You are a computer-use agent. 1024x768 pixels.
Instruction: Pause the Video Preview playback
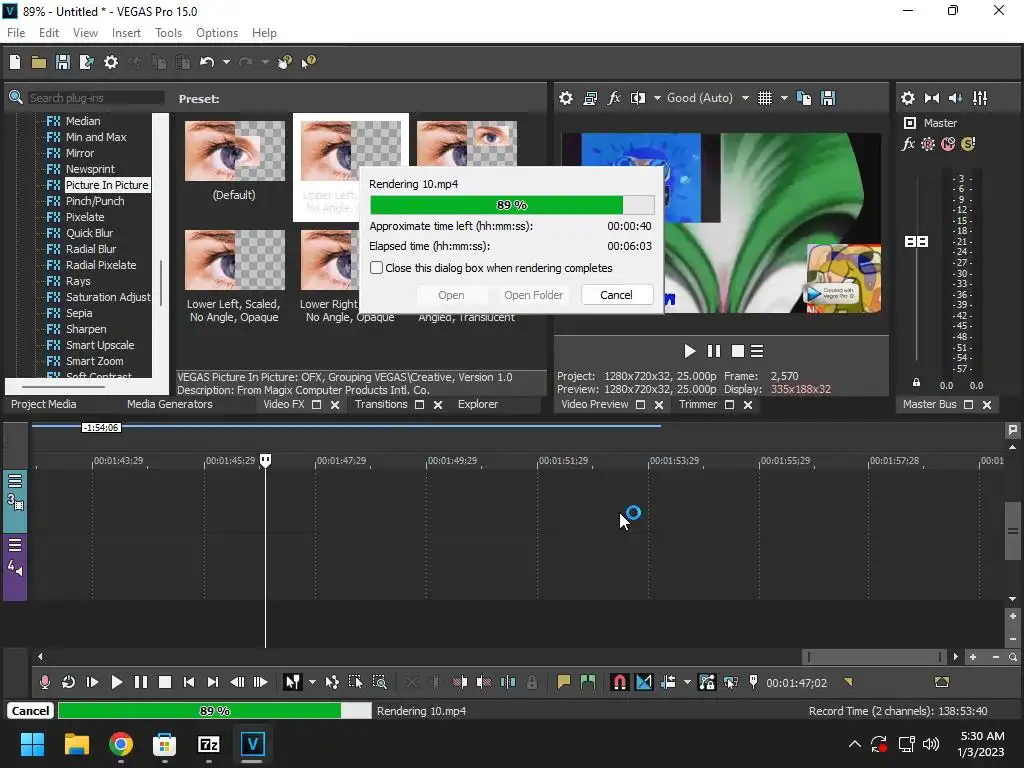714,351
